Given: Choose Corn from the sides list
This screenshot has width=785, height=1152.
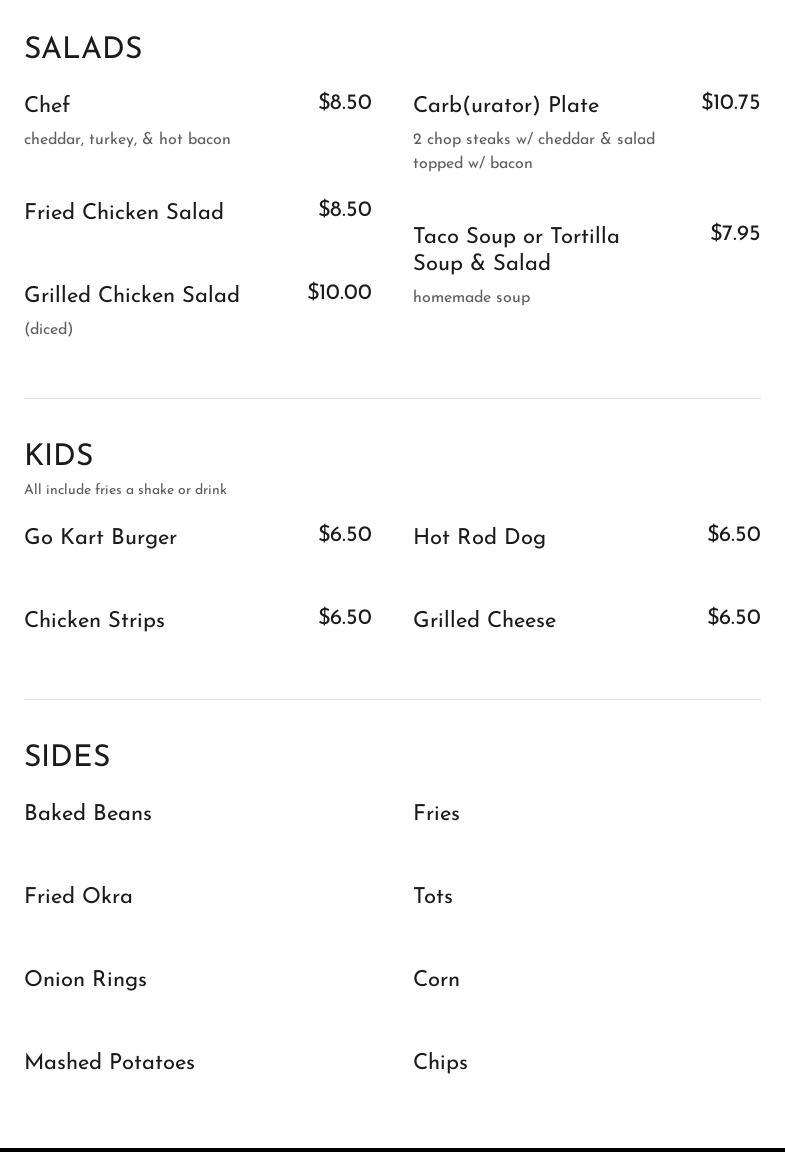Looking at the screenshot, I should point(436,979).
